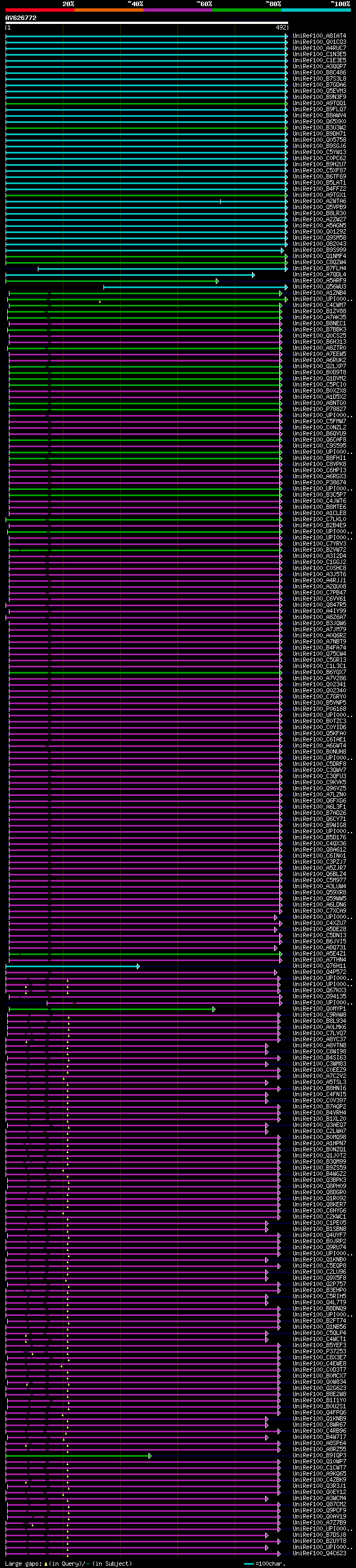Viewport: 356px width, 1568px height.
Task: Select hit label UniRef100_Q67KX3
Action: [x=319, y=990]
